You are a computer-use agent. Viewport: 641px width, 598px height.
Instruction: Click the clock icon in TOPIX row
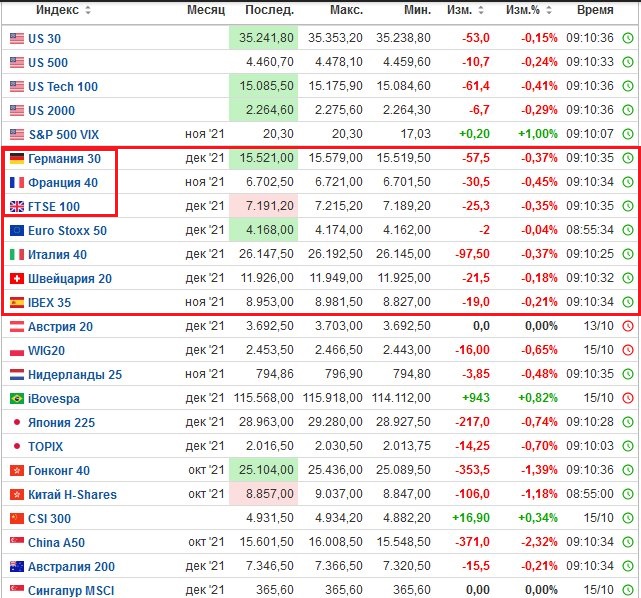pos(628,446)
